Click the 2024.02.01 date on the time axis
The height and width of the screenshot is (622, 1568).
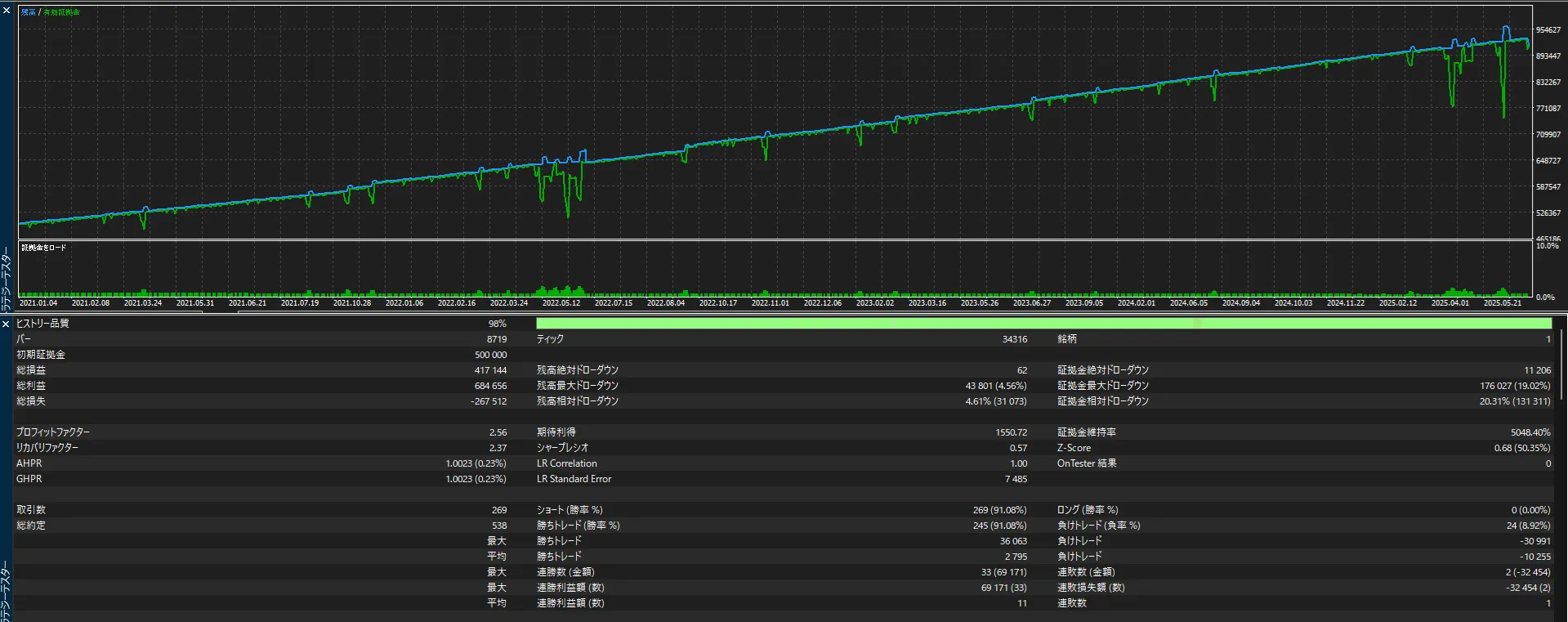click(1137, 303)
